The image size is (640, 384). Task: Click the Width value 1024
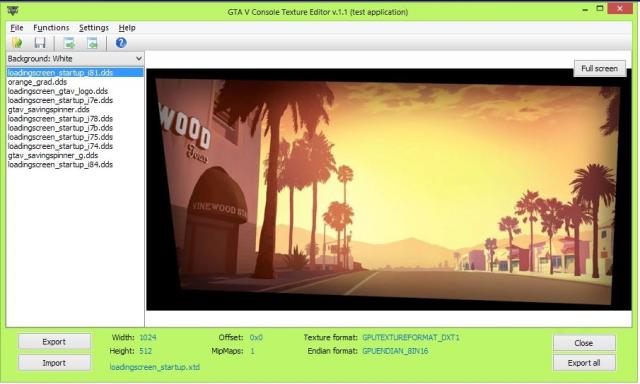pos(148,337)
